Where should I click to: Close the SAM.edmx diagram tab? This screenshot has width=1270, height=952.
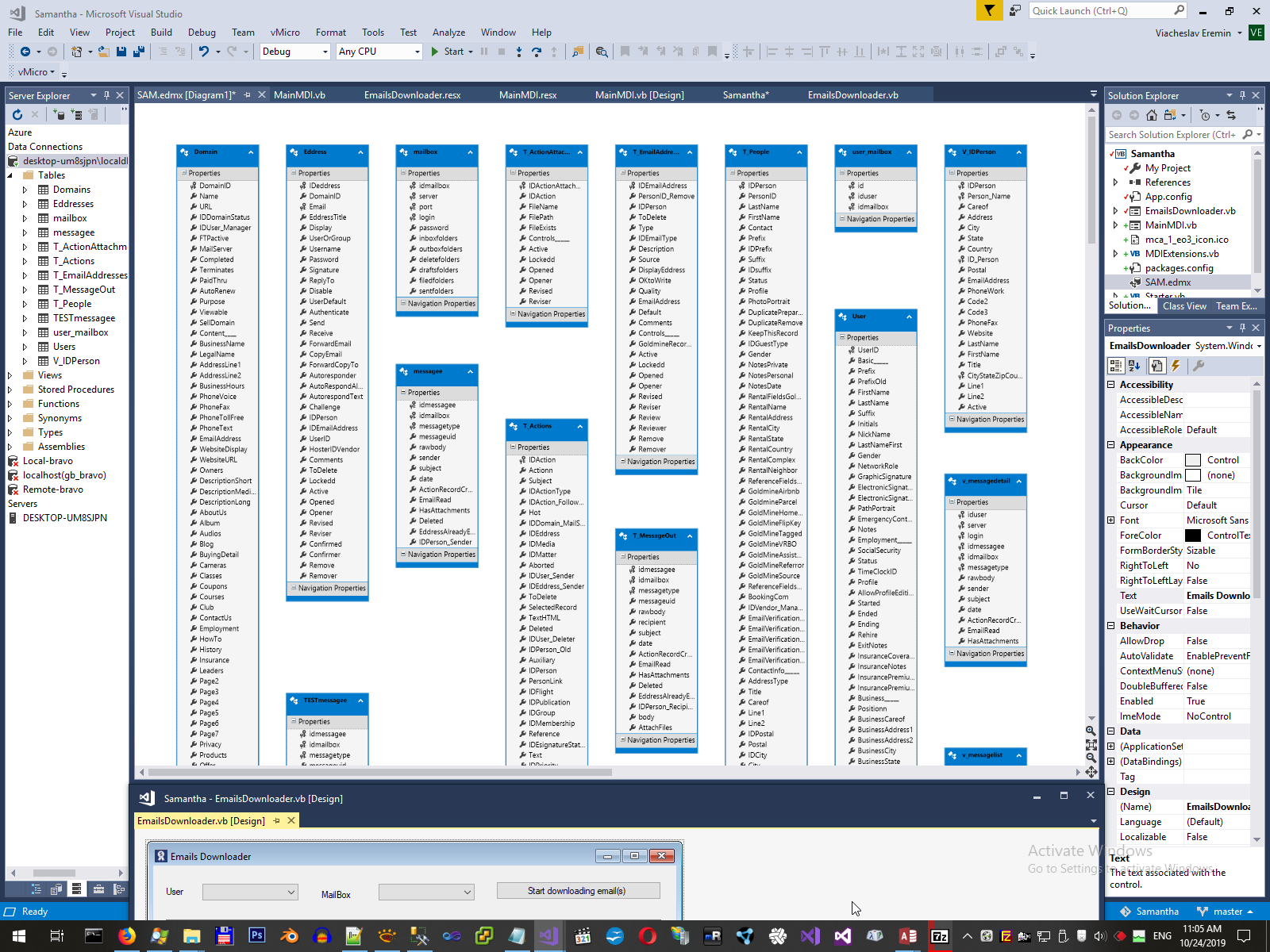pos(263,95)
